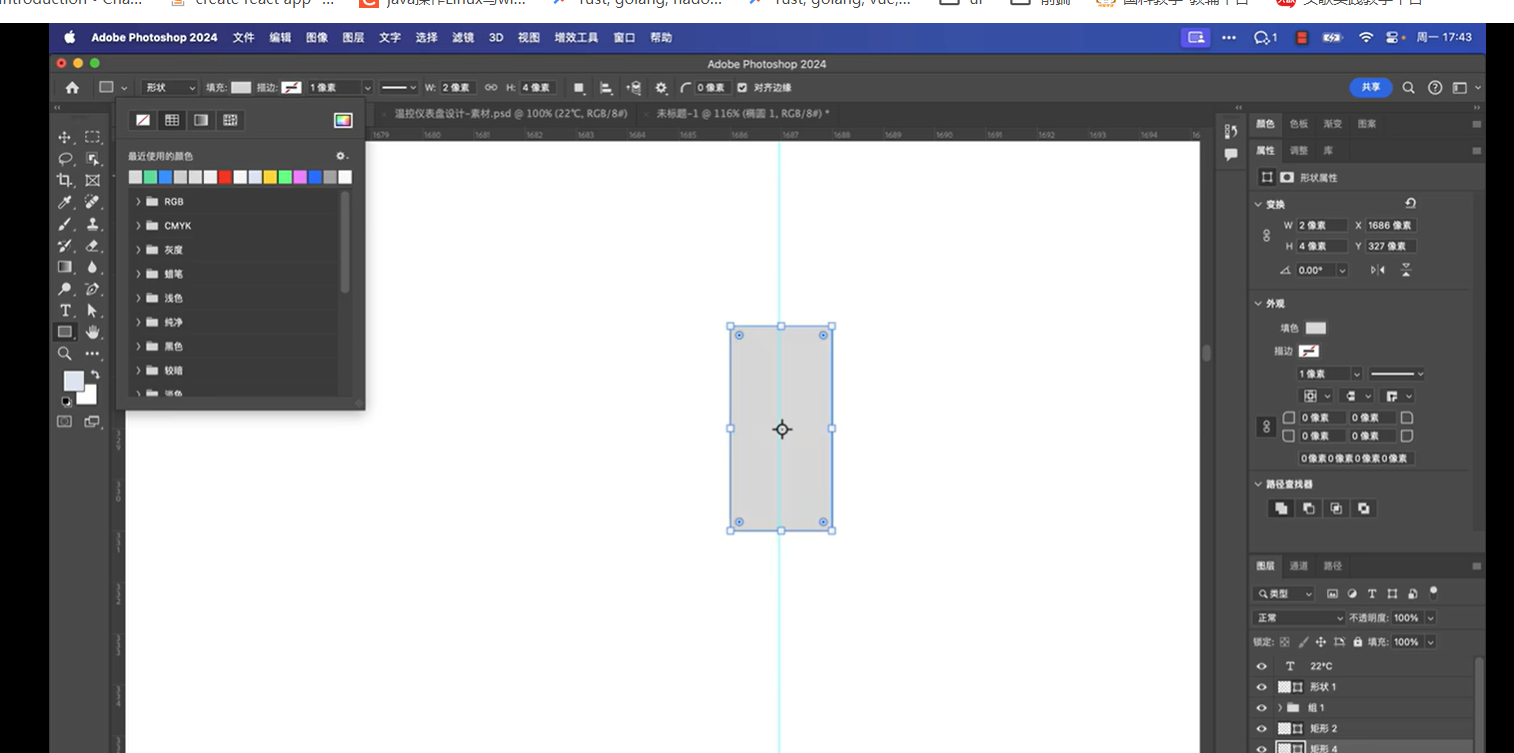Toggle the align edges checkbox
Image resolution: width=1514 pixels, height=753 pixels.
pyautogui.click(x=742, y=88)
